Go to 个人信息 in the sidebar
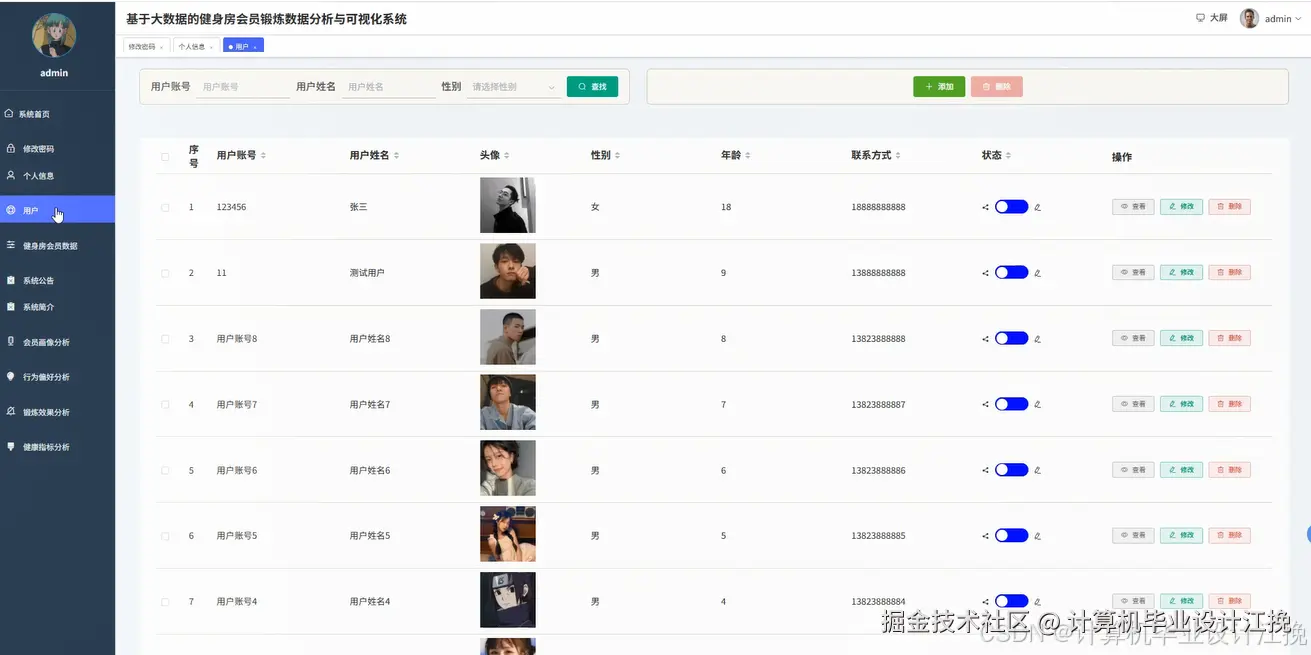The height and width of the screenshot is (655, 1311). [x=57, y=175]
